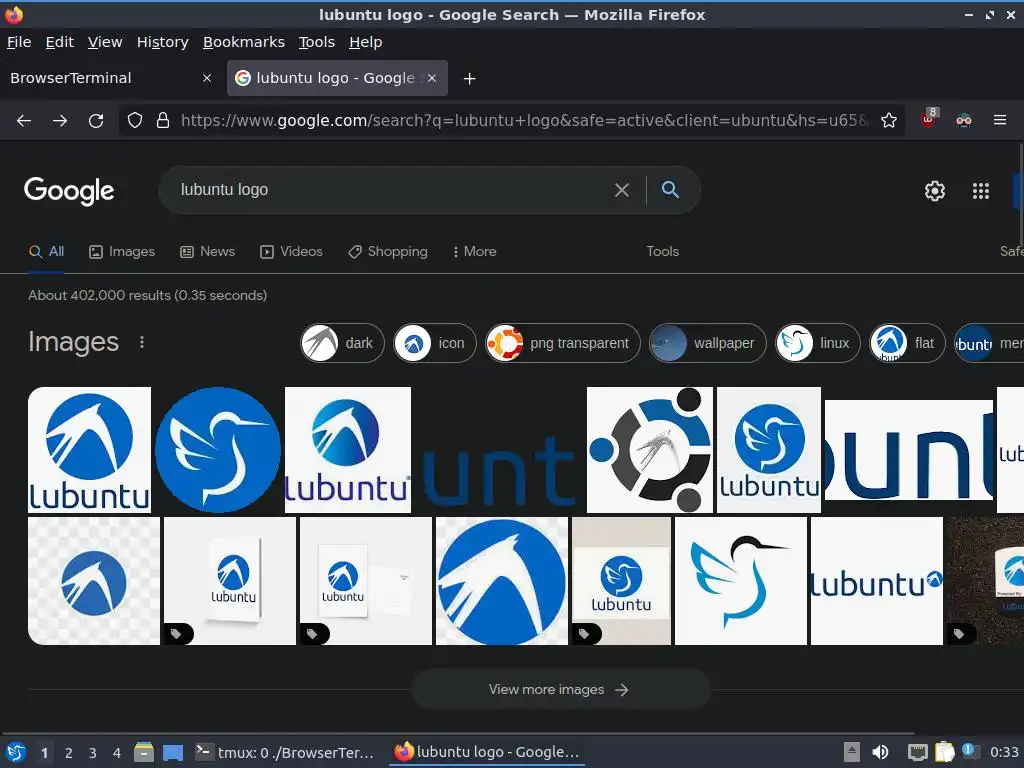Click the page vertical scrollbar
The image size is (1024, 768).
pyautogui.click(x=1021, y=193)
